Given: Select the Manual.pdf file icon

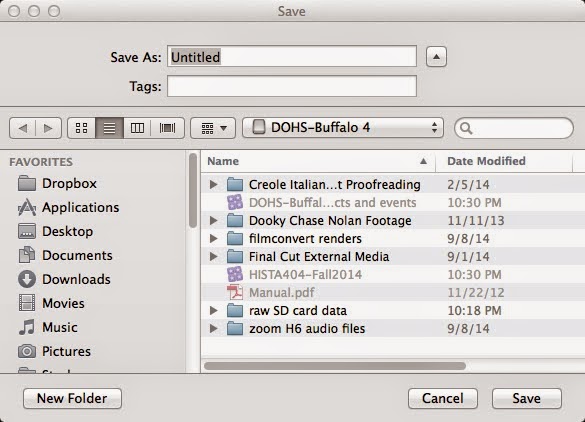Looking at the screenshot, I should tap(235, 292).
